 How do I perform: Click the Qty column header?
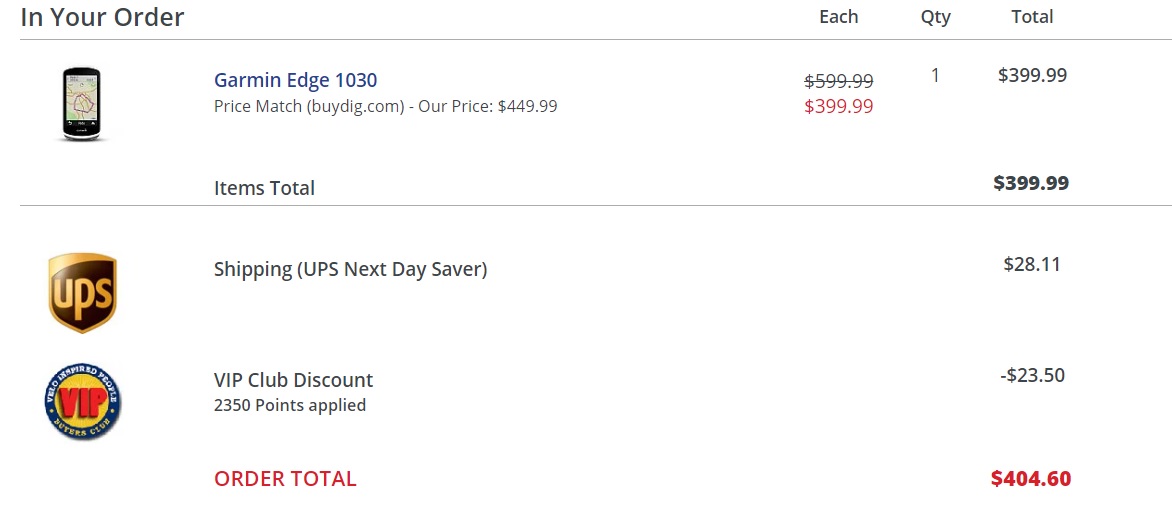[x=936, y=18]
